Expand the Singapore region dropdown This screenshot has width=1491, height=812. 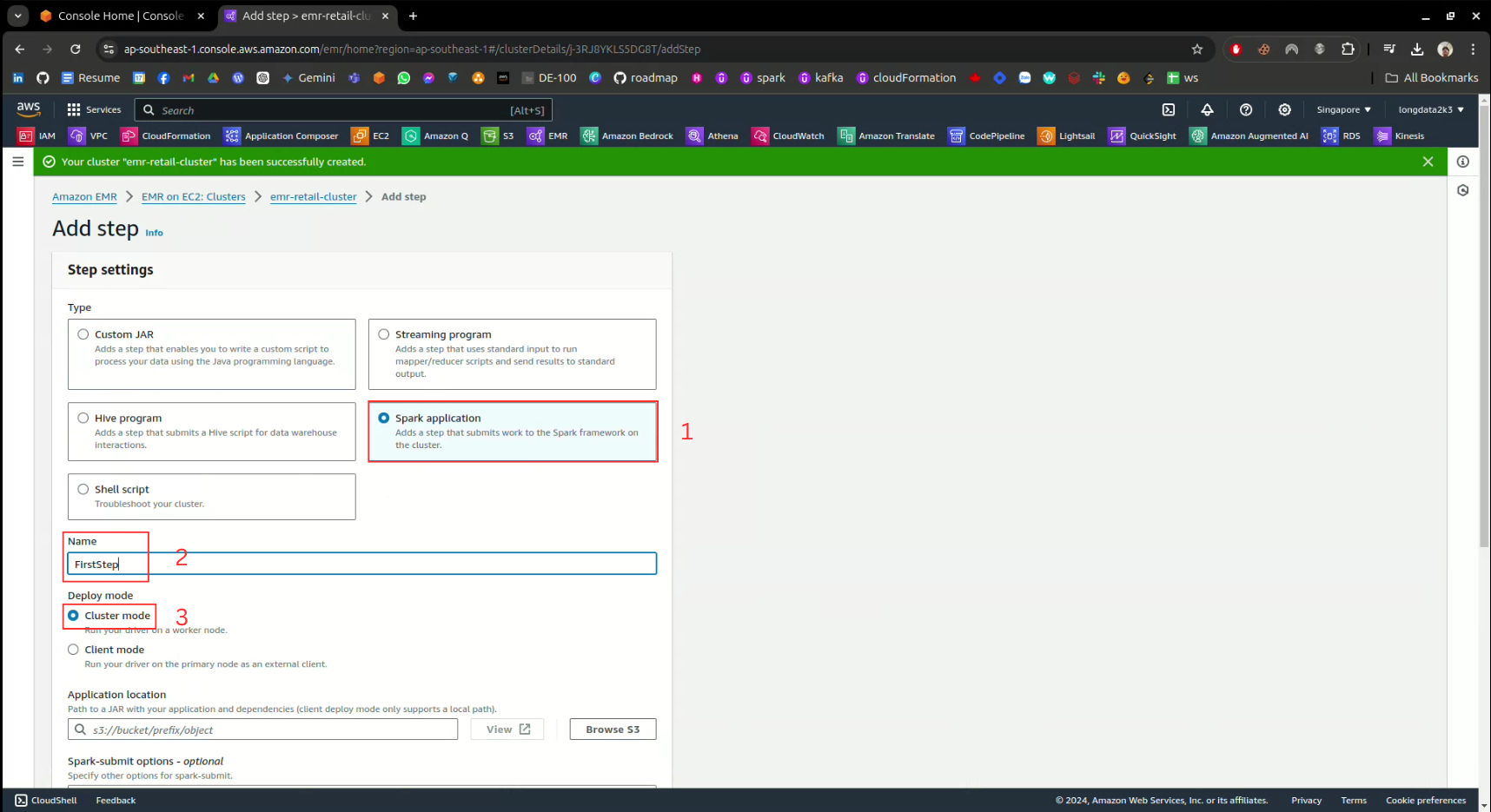coord(1343,109)
